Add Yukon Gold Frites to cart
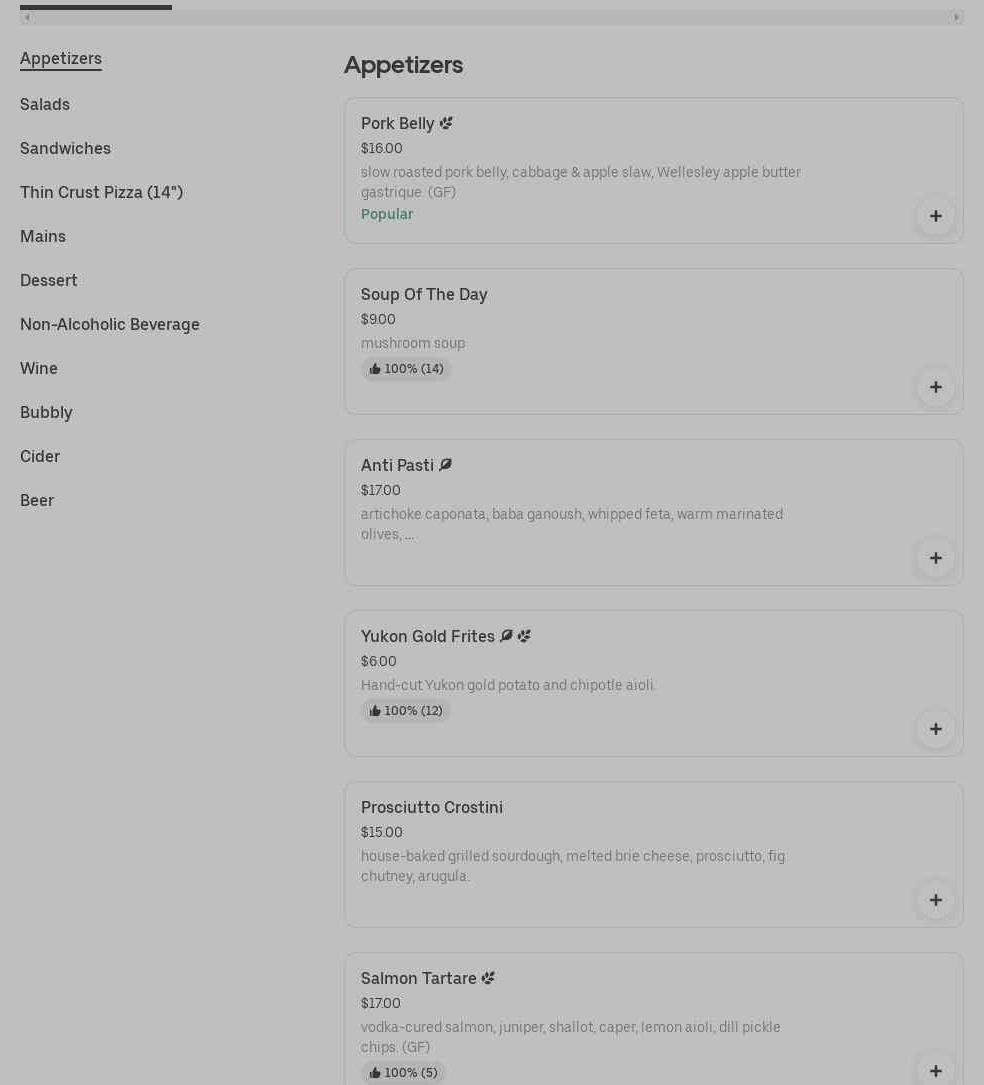This screenshot has width=984, height=1085. point(935,729)
